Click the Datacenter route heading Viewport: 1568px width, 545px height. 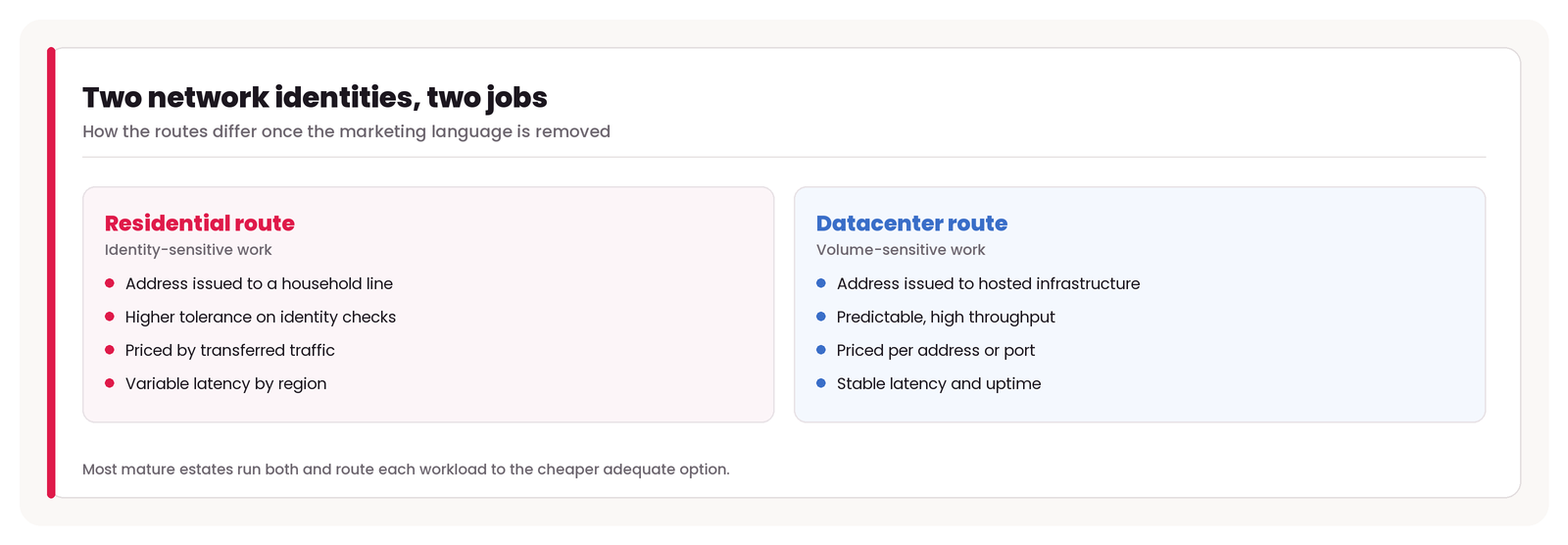pos(911,223)
